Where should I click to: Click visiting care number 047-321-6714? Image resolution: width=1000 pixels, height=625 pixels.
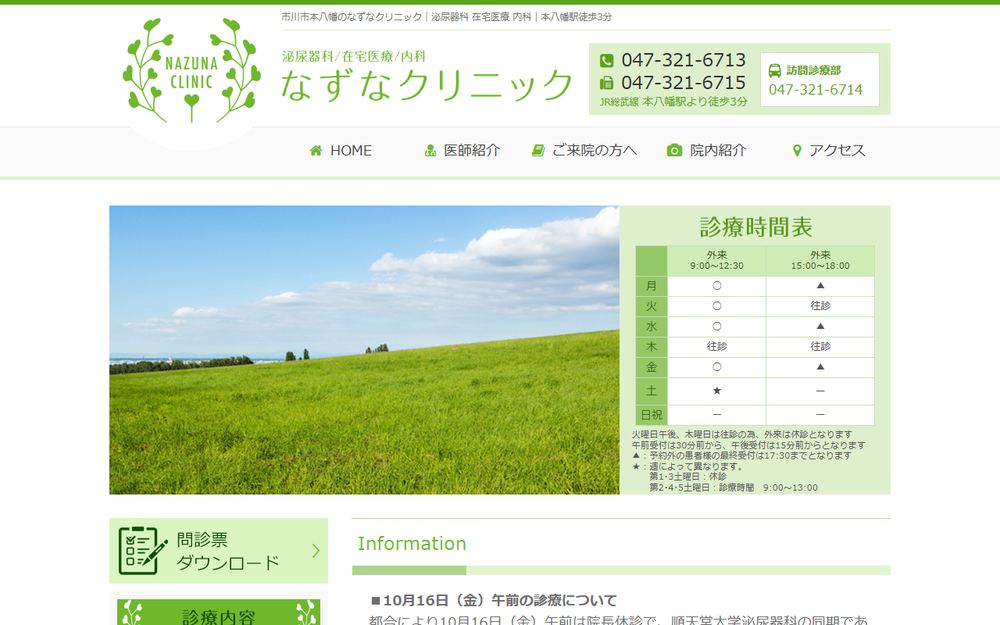(816, 90)
